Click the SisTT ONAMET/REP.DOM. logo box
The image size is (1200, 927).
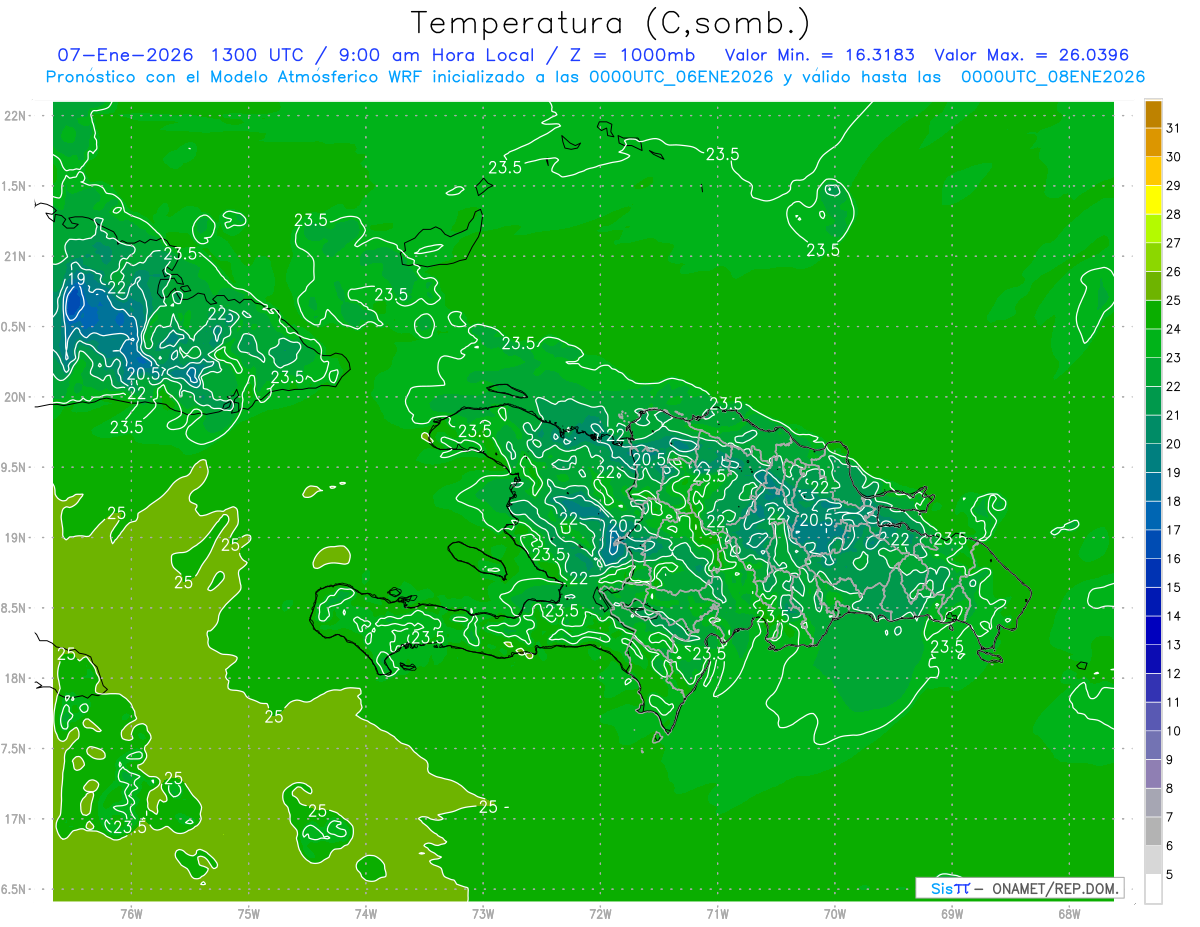[1019, 888]
